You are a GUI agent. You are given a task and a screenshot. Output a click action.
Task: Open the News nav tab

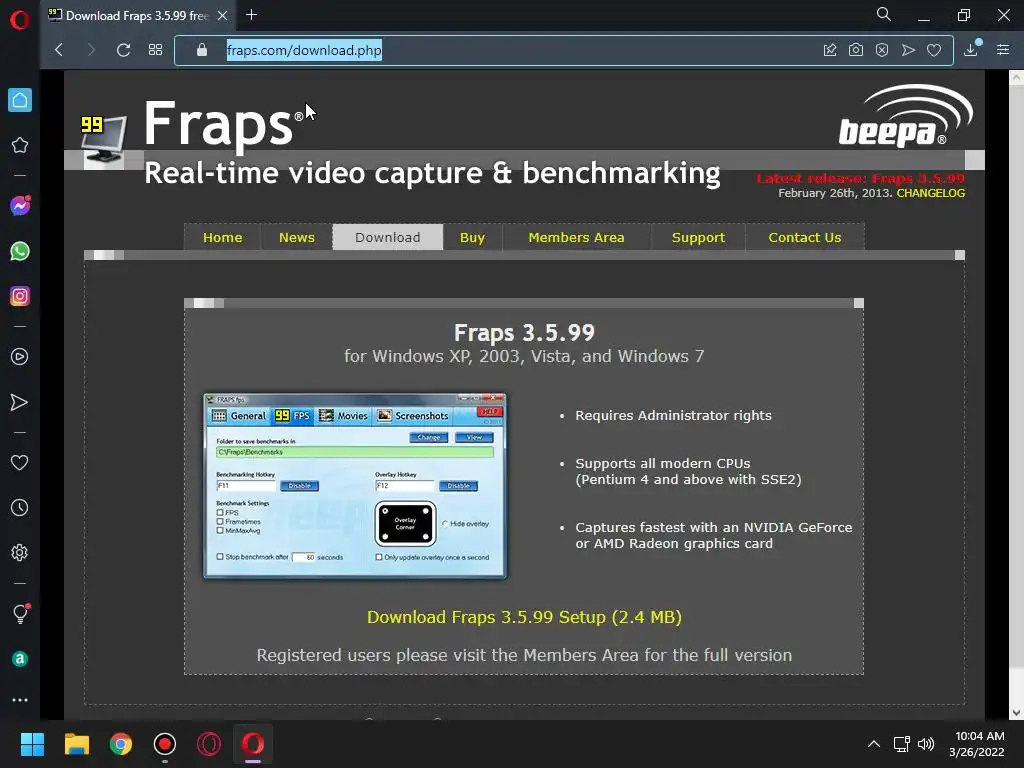(x=296, y=238)
